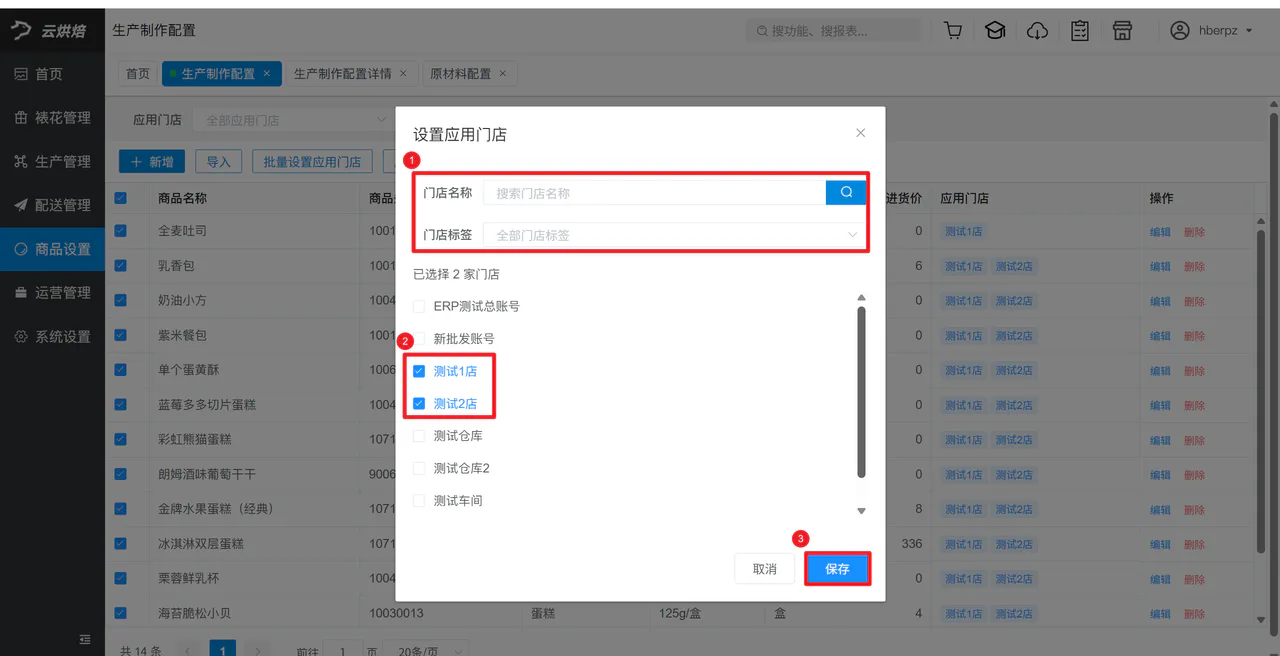Click the 云烘焙 logo
1280x656 pixels.
48,31
